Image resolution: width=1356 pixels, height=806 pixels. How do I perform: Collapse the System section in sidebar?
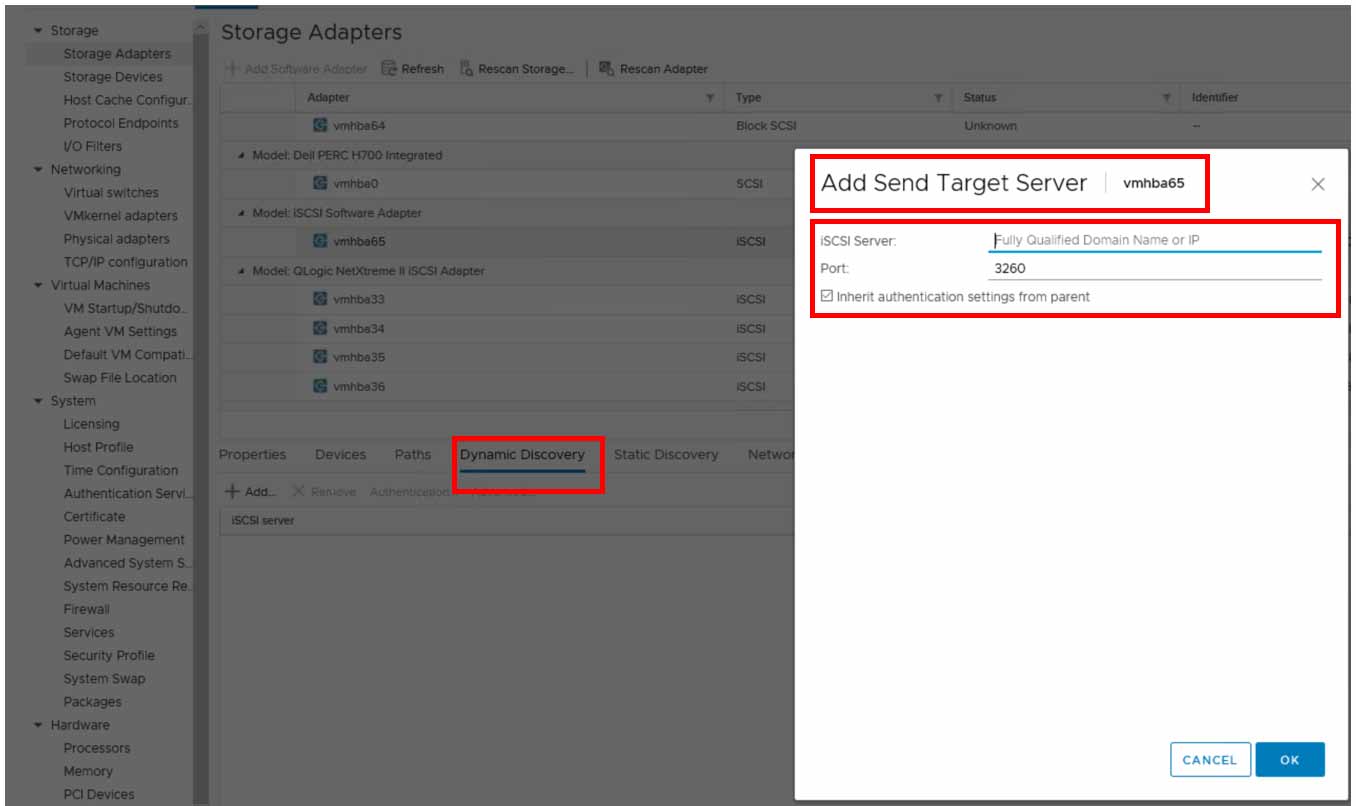click(x=38, y=401)
